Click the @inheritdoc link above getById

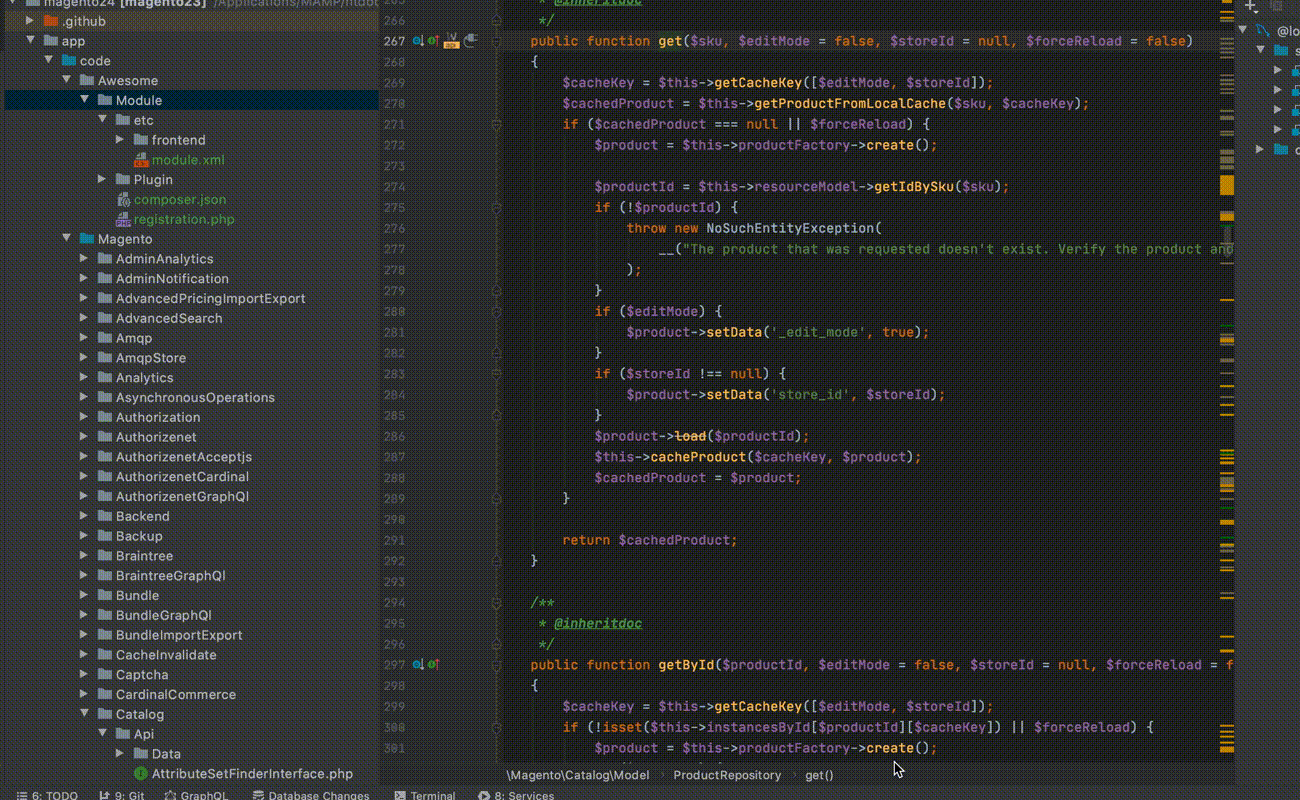(x=598, y=624)
